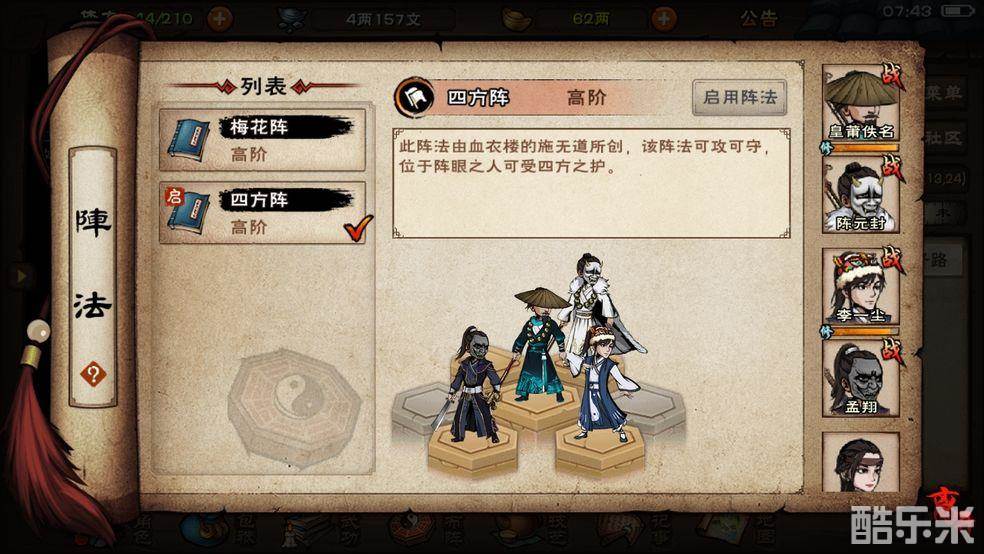Open the 公告 announcements menu

click(x=758, y=19)
